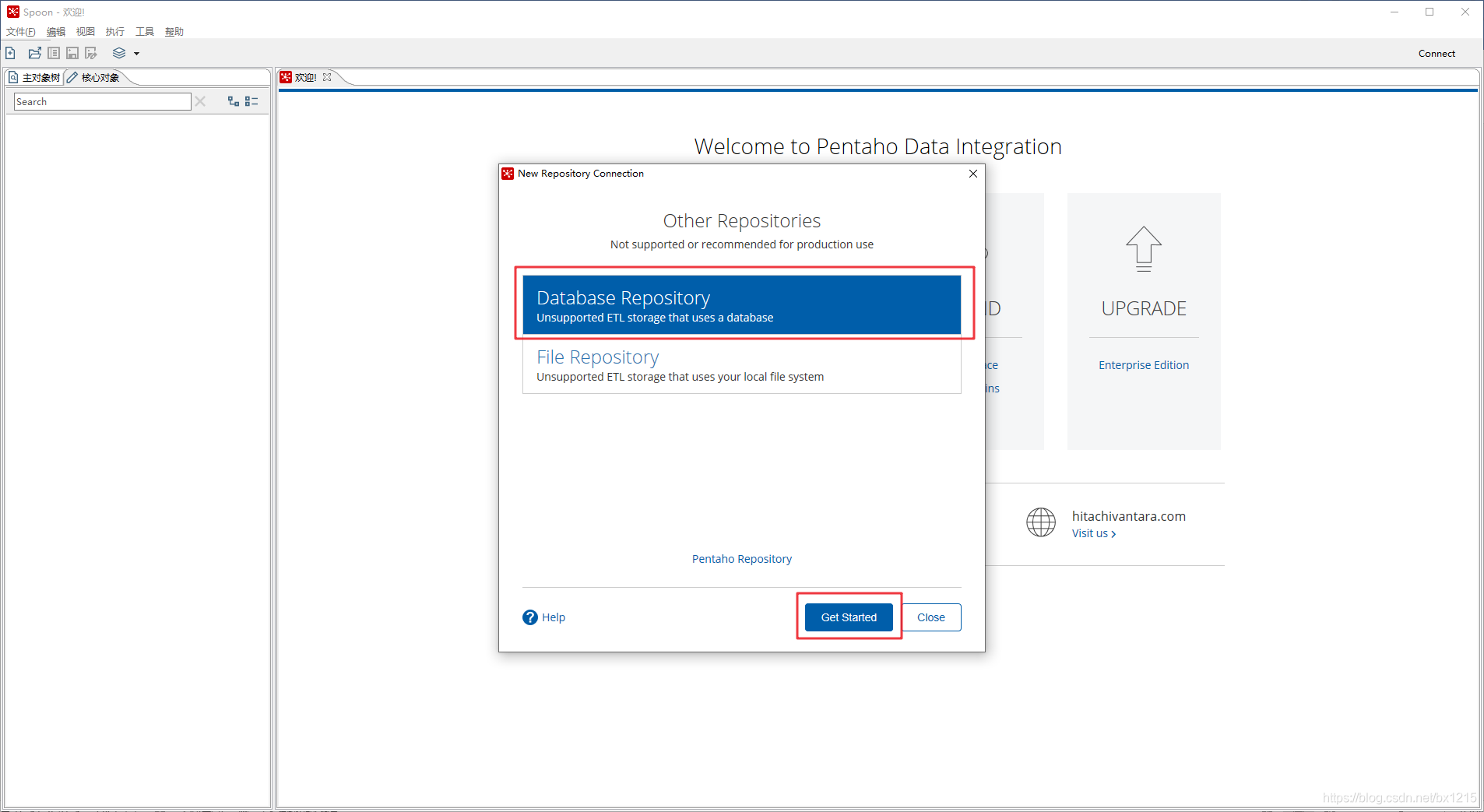The image size is (1484, 812).
Task: Click the Save As toolbar icon
Action: tap(91, 53)
